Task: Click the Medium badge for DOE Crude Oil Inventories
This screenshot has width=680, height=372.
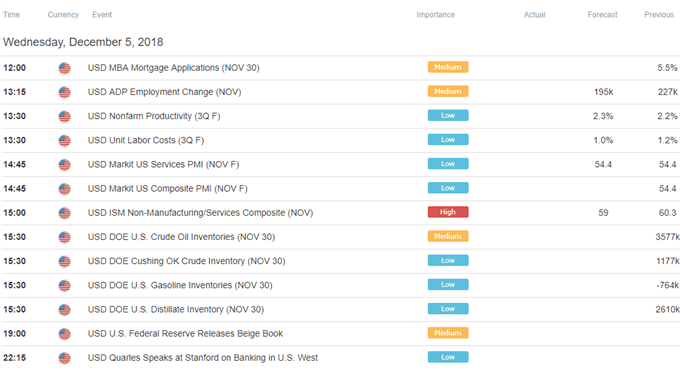Action: tap(448, 236)
